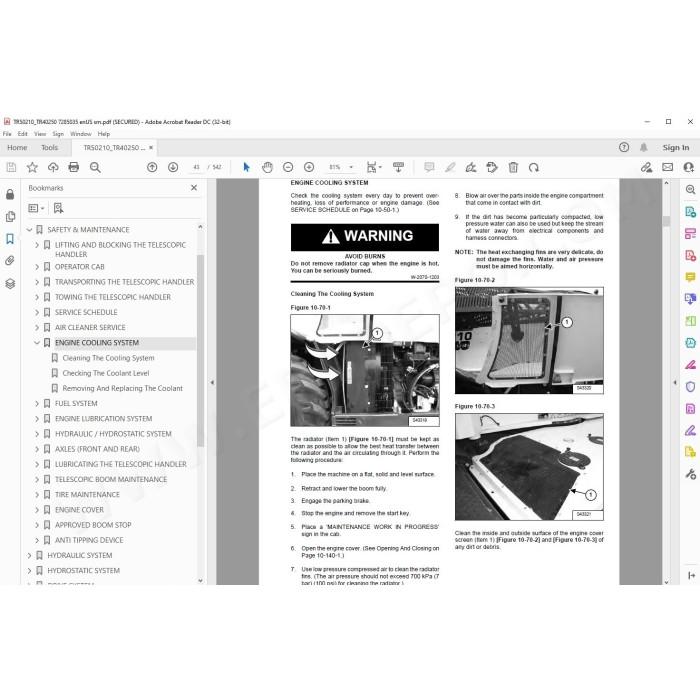This screenshot has width=700, height=700.
Task: Switch to the Home tab
Action: [x=17, y=148]
